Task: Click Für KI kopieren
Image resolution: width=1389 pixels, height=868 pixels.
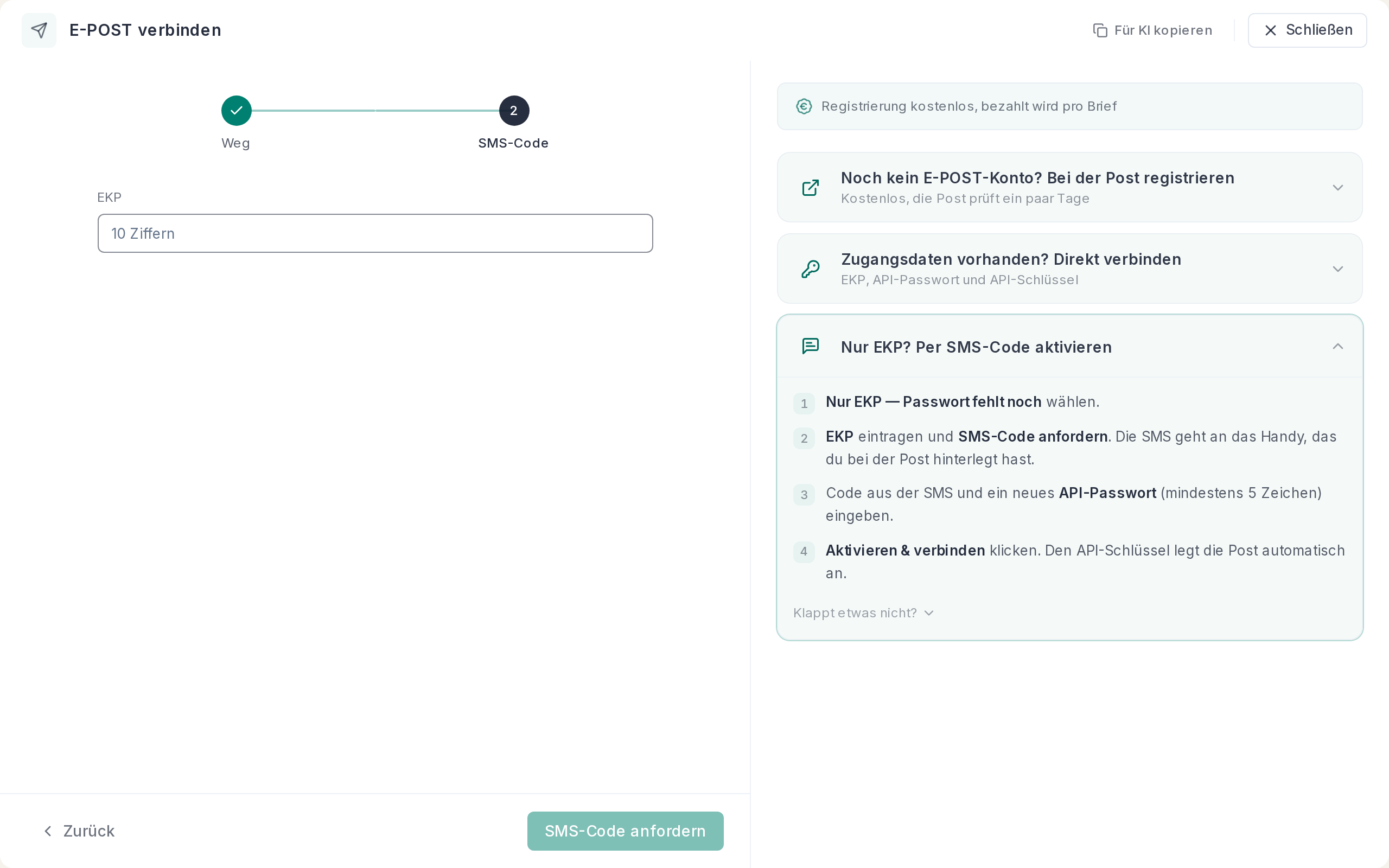Action: (x=1152, y=30)
